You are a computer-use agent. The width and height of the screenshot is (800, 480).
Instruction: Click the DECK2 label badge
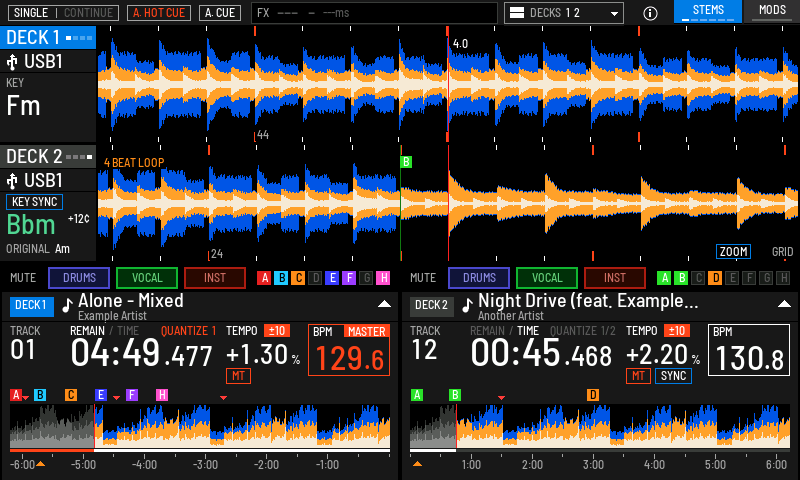click(432, 305)
